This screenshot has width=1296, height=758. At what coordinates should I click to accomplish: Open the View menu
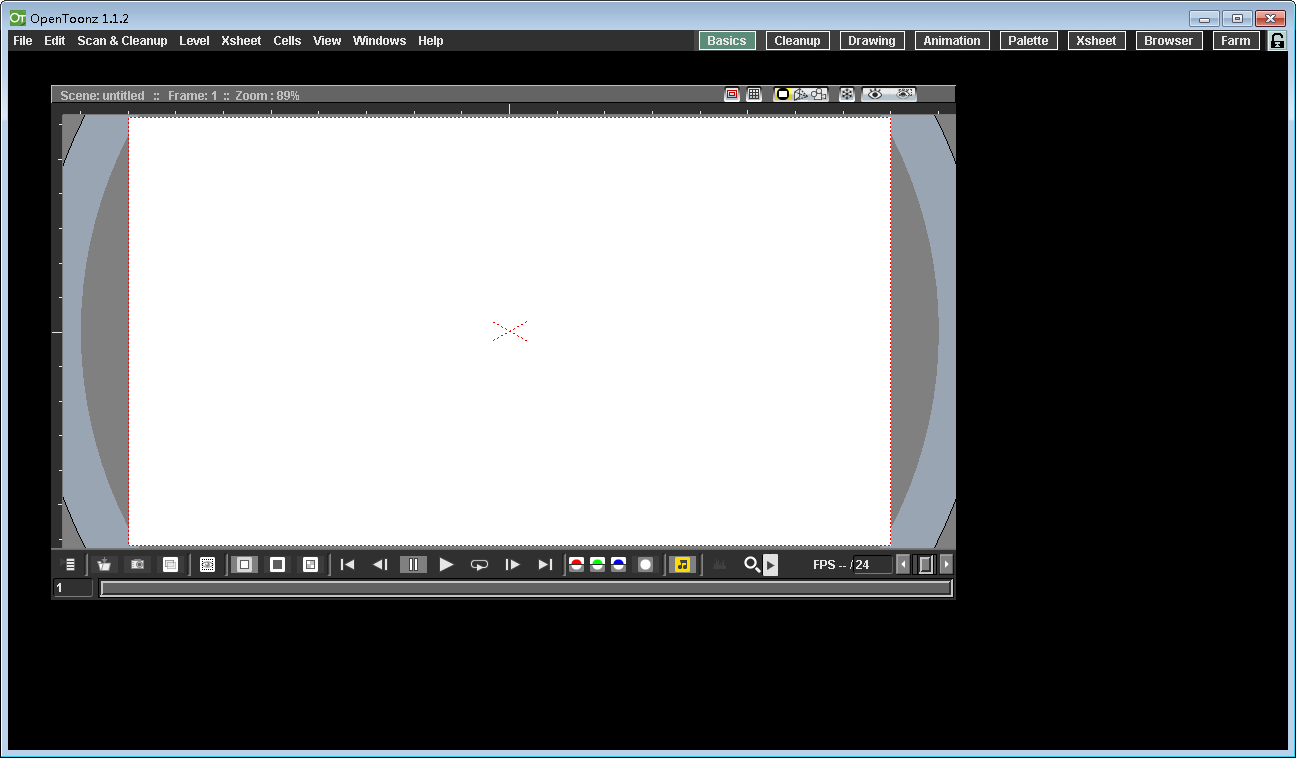(x=327, y=41)
